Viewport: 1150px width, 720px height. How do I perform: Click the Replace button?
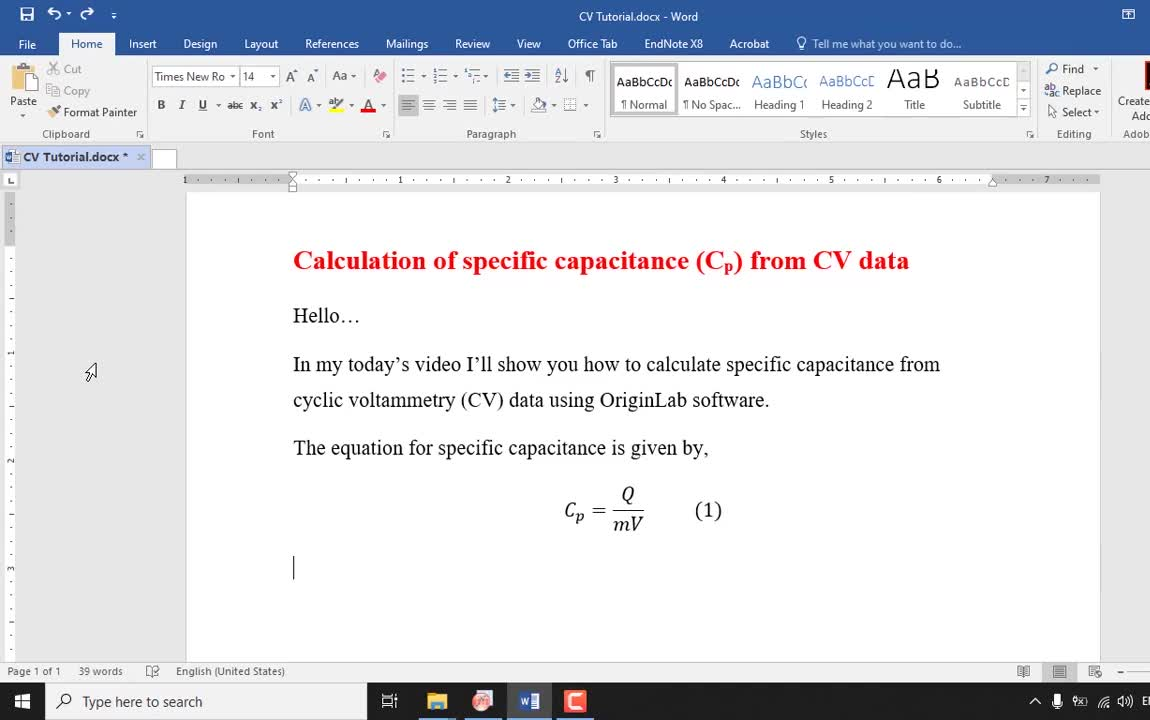1073,91
